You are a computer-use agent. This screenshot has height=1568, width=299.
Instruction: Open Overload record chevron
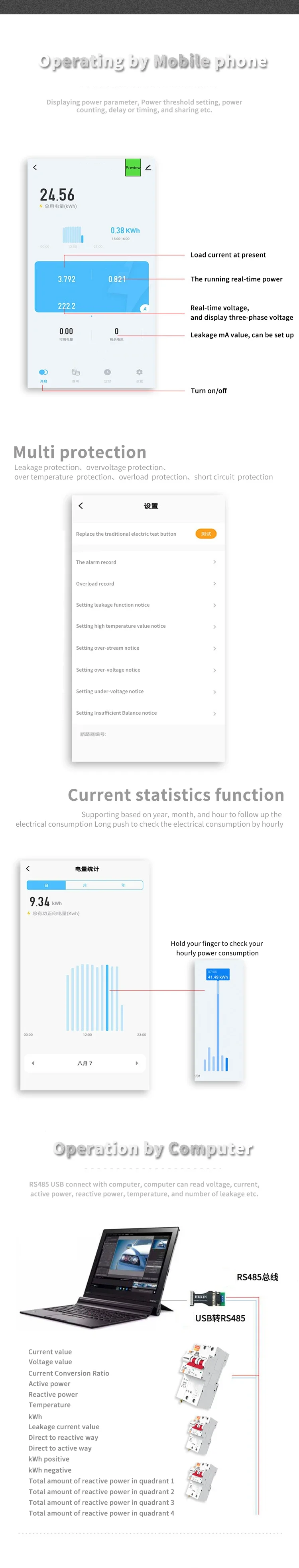pyautogui.click(x=214, y=584)
